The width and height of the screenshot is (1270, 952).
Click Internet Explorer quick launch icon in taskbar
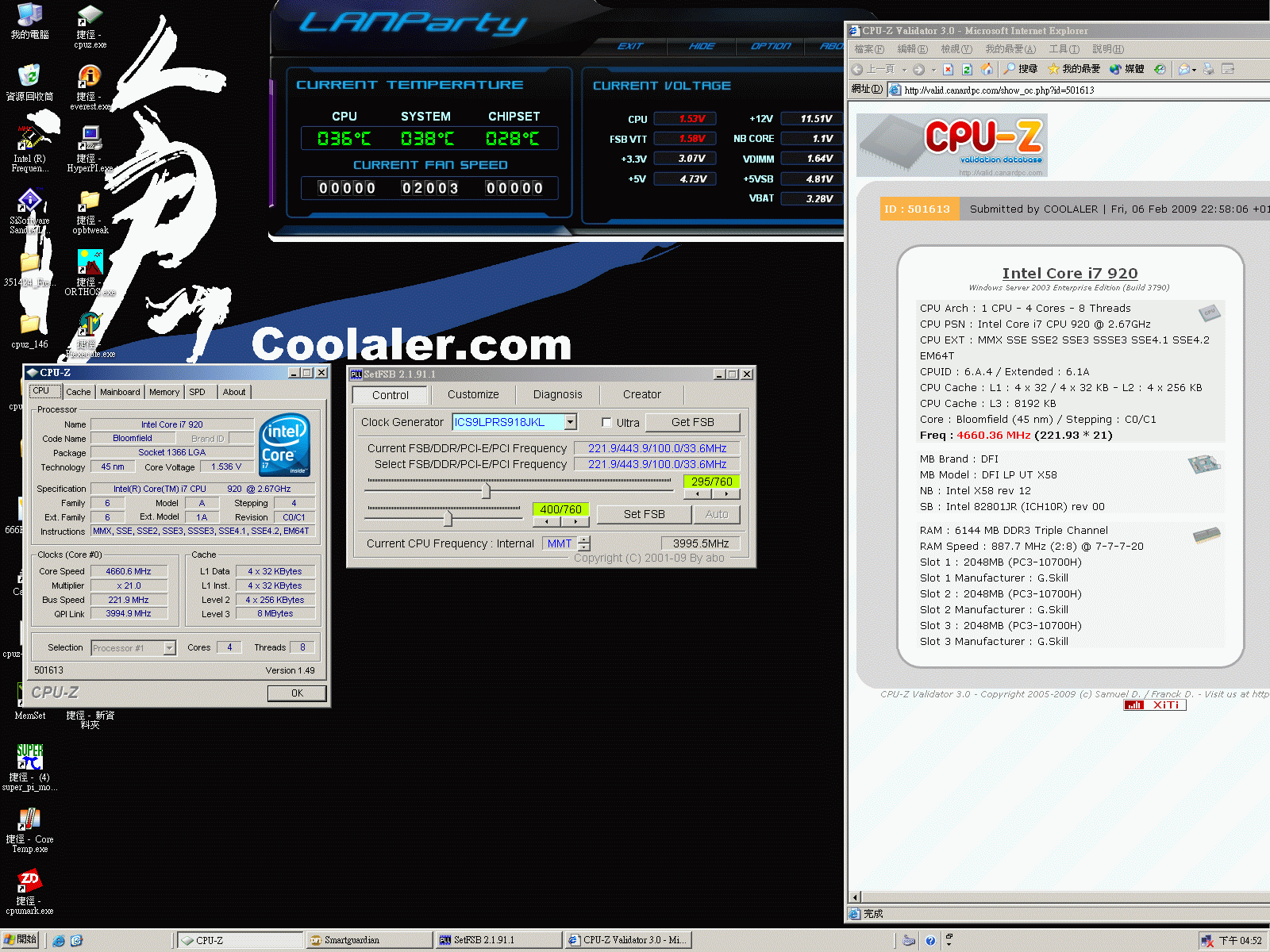tap(59, 940)
